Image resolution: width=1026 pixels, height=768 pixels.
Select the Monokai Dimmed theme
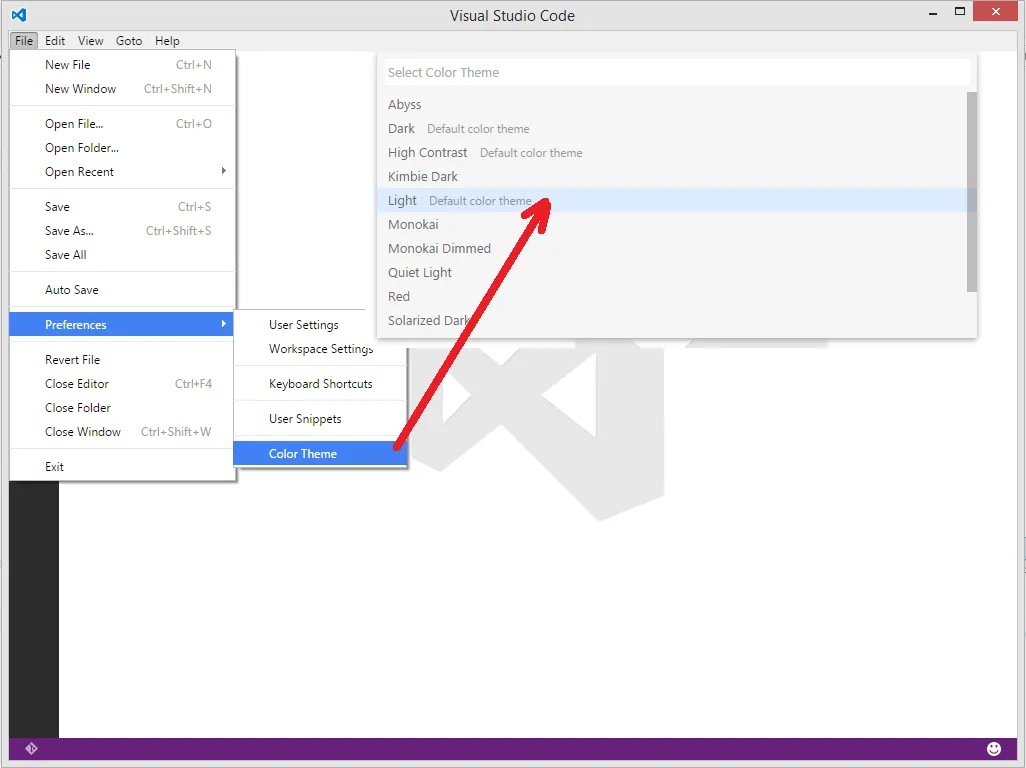(x=672, y=249)
